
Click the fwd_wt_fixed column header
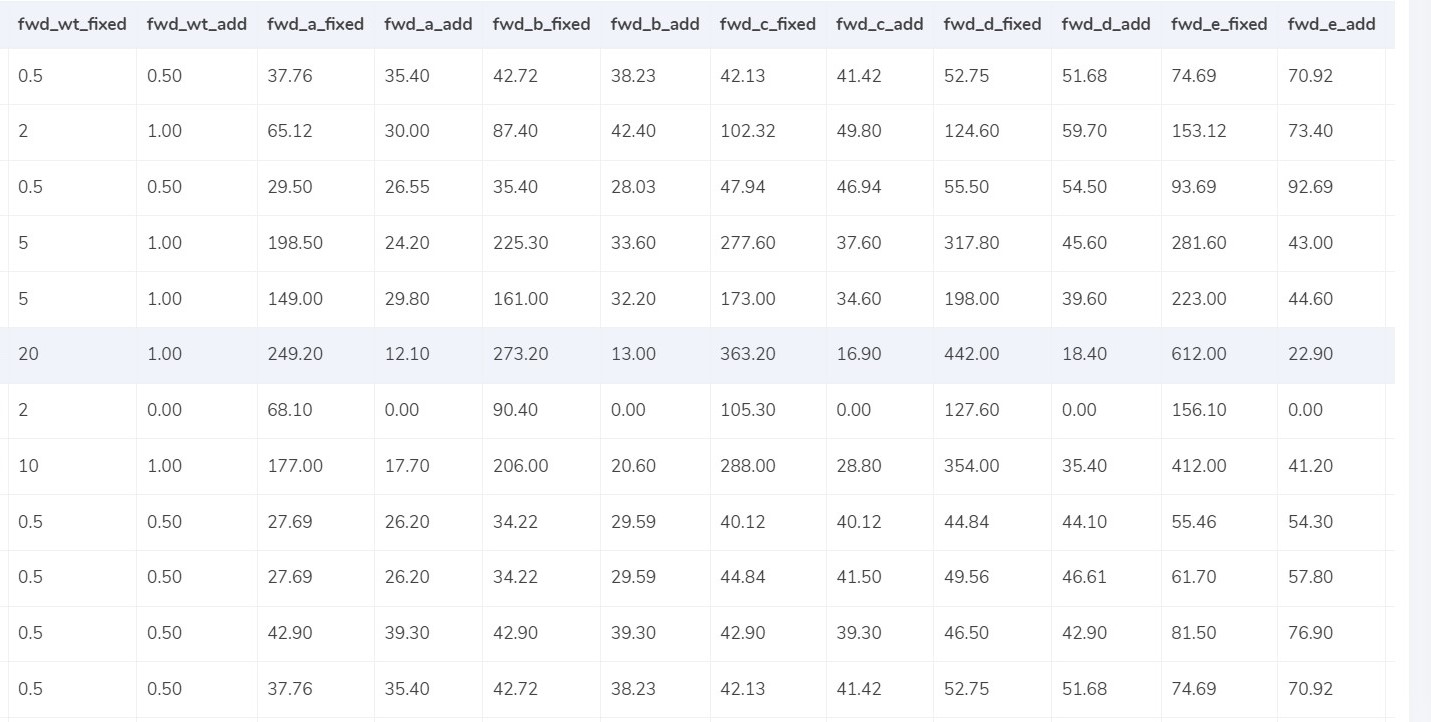point(72,24)
